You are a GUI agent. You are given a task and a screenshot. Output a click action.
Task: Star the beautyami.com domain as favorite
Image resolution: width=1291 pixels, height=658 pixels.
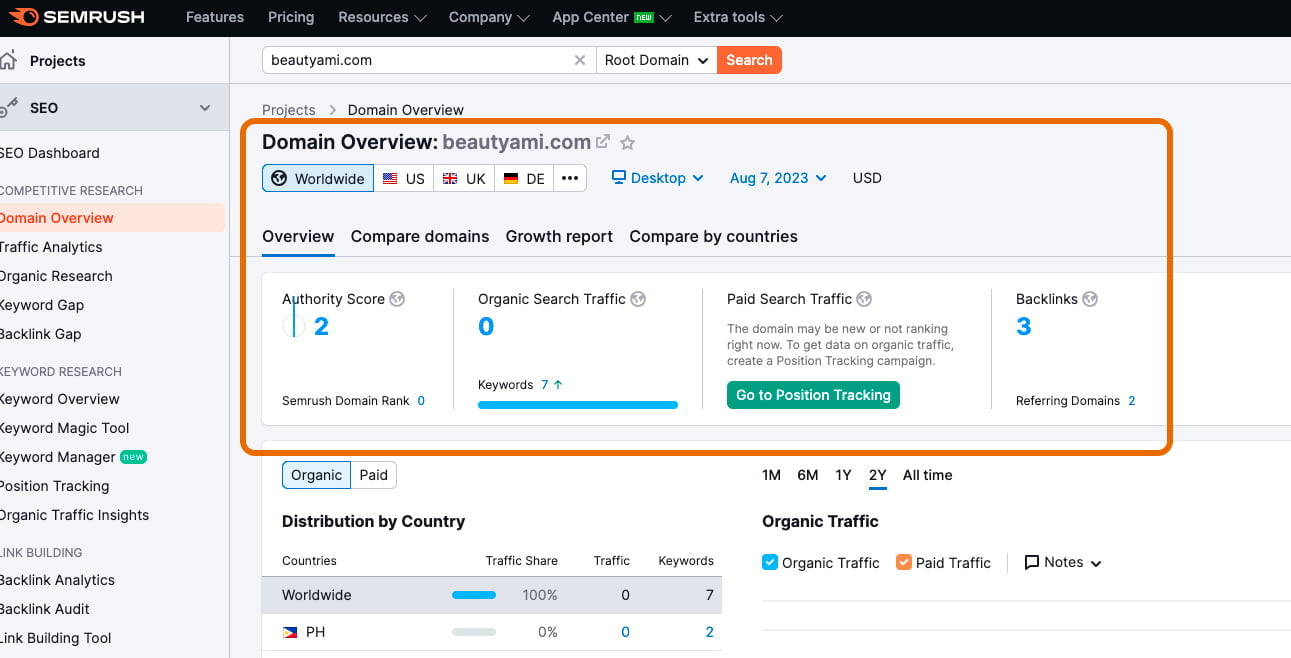[627, 142]
